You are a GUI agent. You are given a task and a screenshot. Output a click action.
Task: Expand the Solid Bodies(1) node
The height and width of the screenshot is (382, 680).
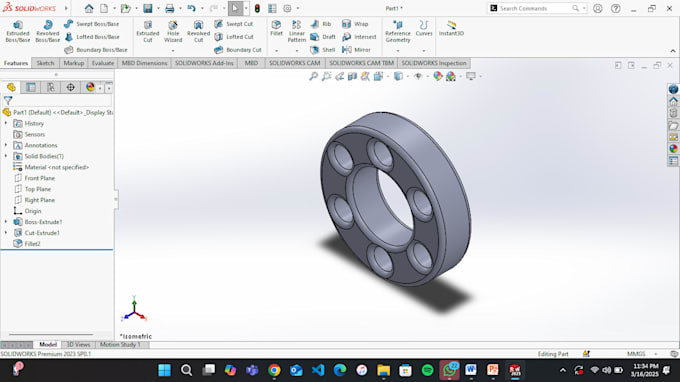coord(6,156)
